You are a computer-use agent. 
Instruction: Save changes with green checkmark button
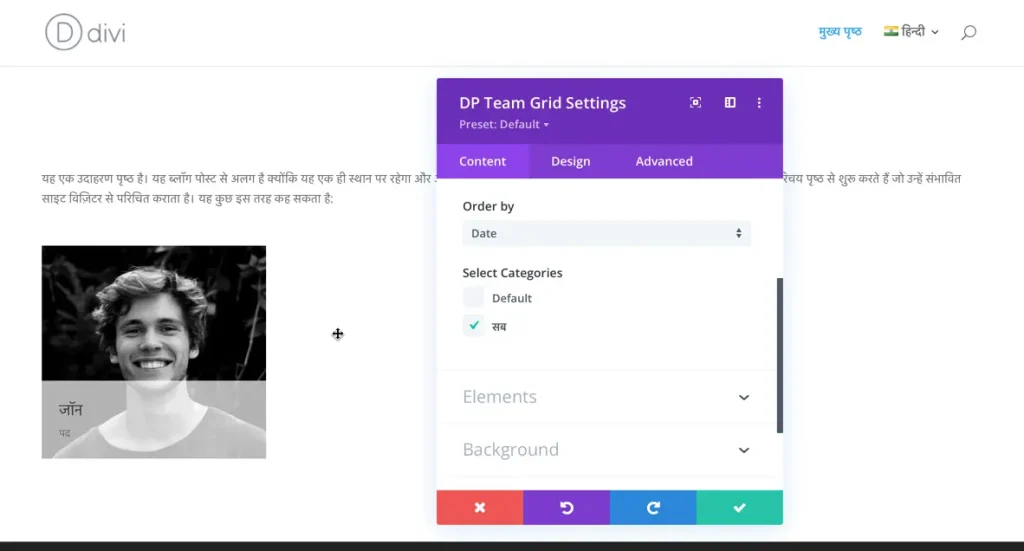coord(739,507)
